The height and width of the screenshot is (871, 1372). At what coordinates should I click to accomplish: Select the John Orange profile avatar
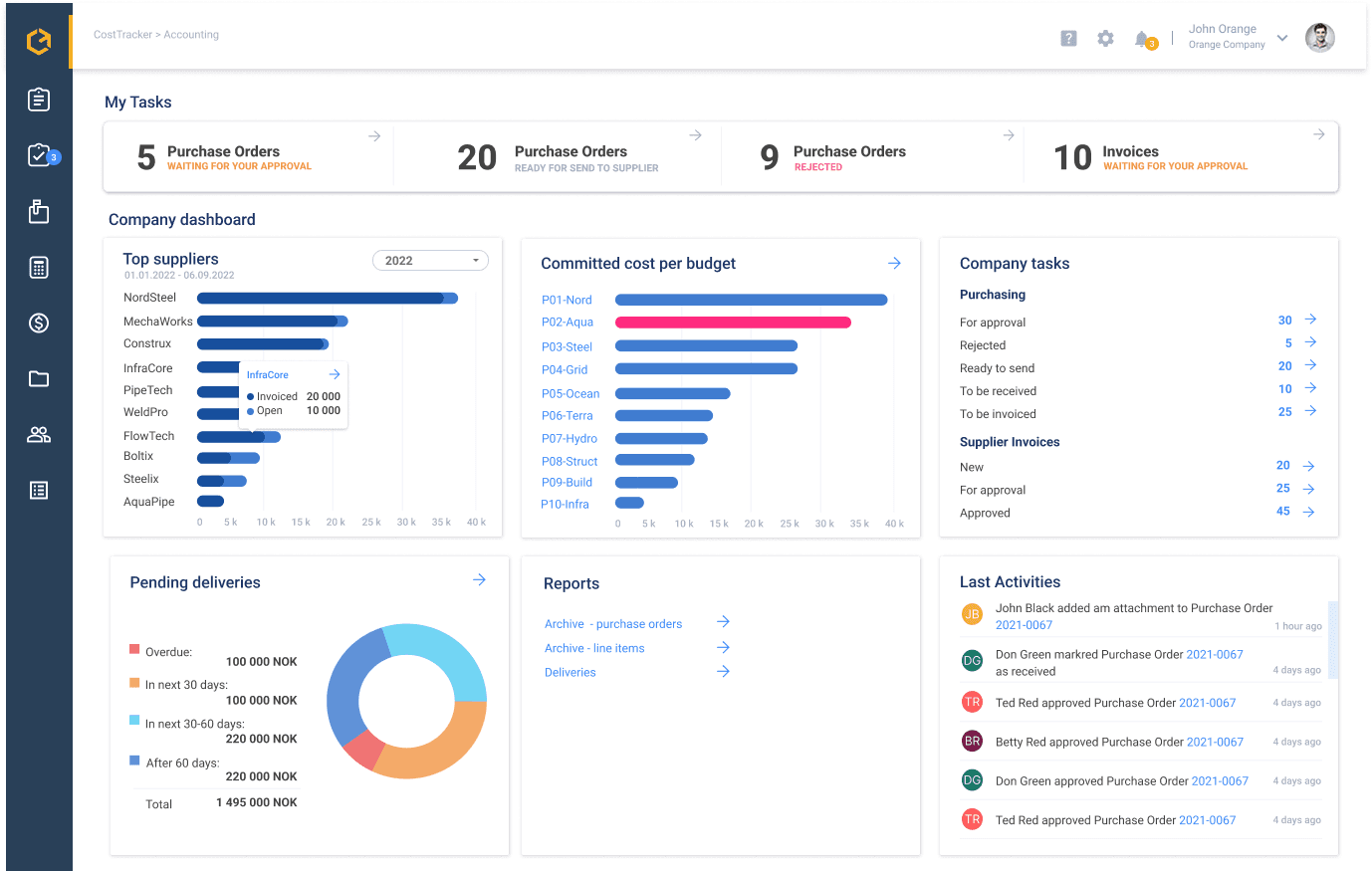(x=1319, y=37)
